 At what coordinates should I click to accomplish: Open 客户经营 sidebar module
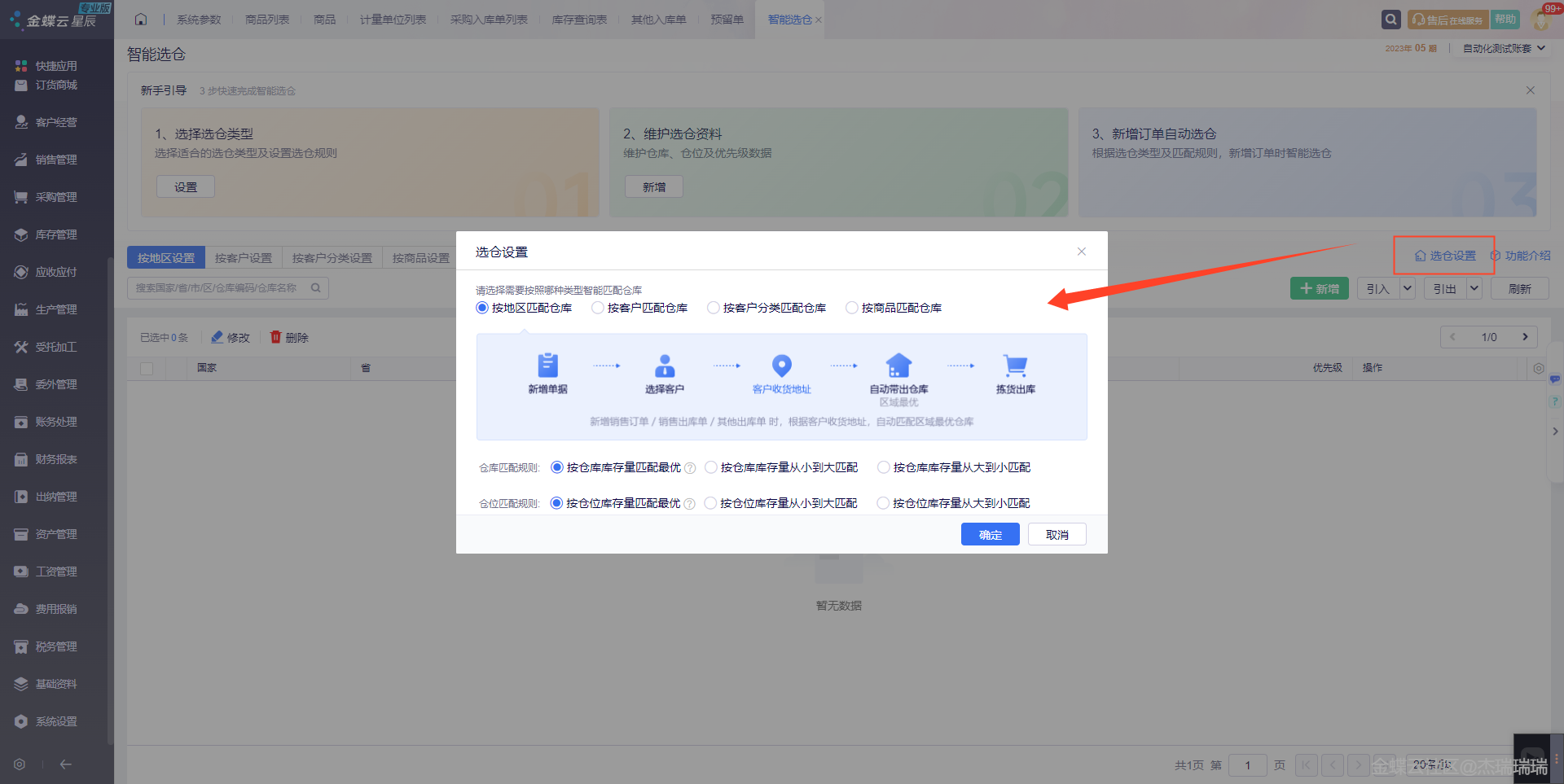[x=46, y=122]
